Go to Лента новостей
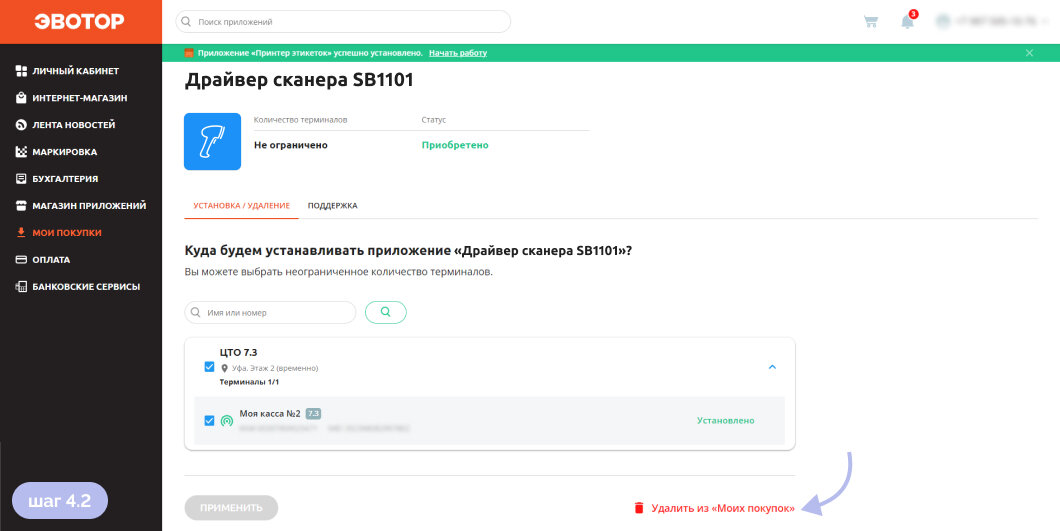The image size is (1060, 531). (73, 125)
